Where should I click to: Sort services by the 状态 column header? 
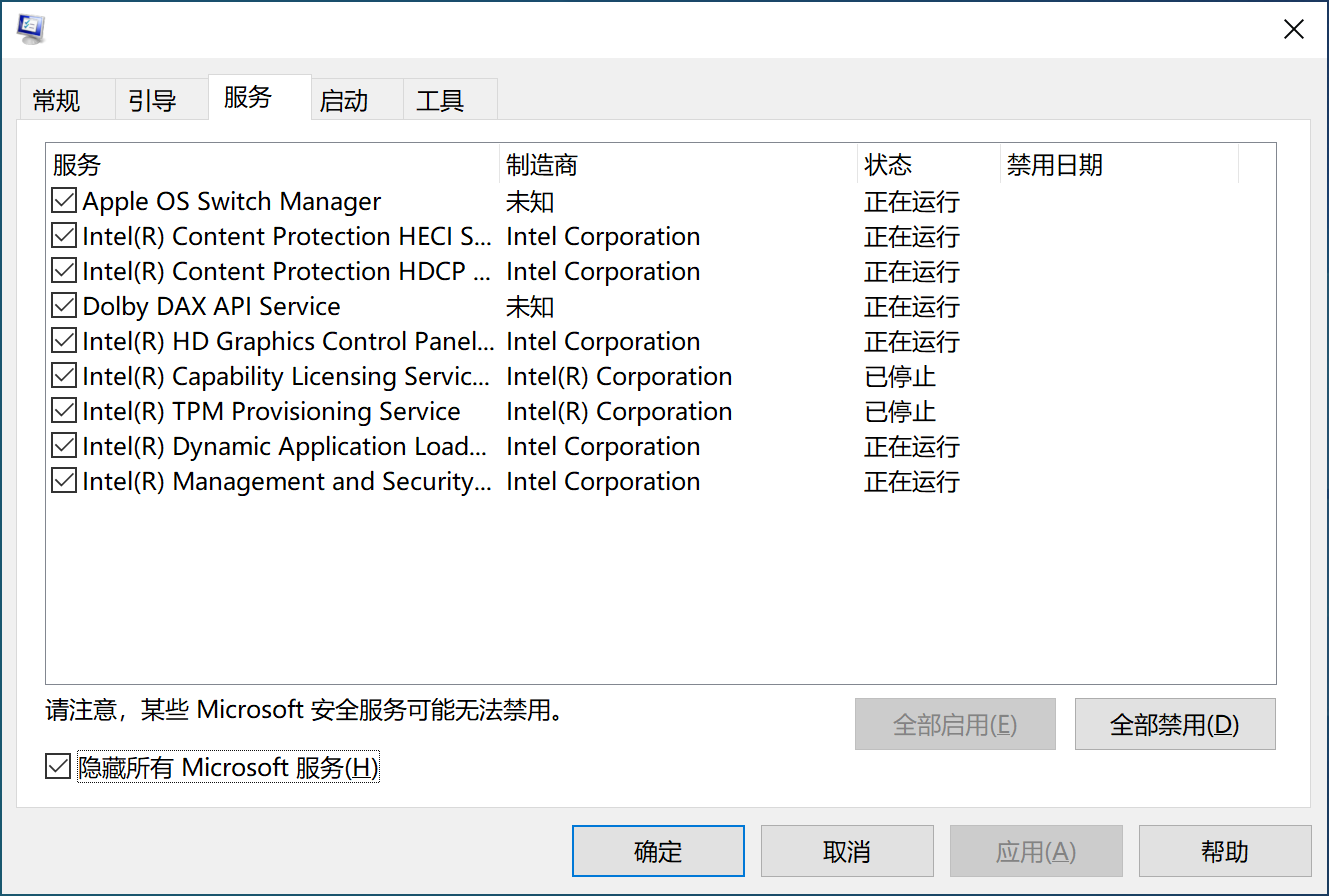(x=927, y=165)
